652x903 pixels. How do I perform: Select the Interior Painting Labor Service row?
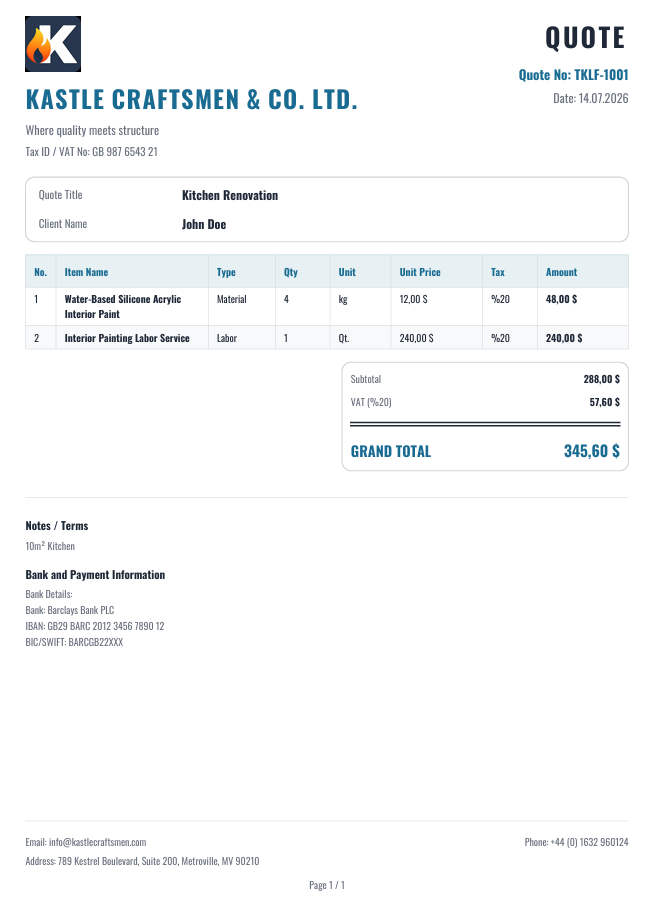[x=327, y=337]
